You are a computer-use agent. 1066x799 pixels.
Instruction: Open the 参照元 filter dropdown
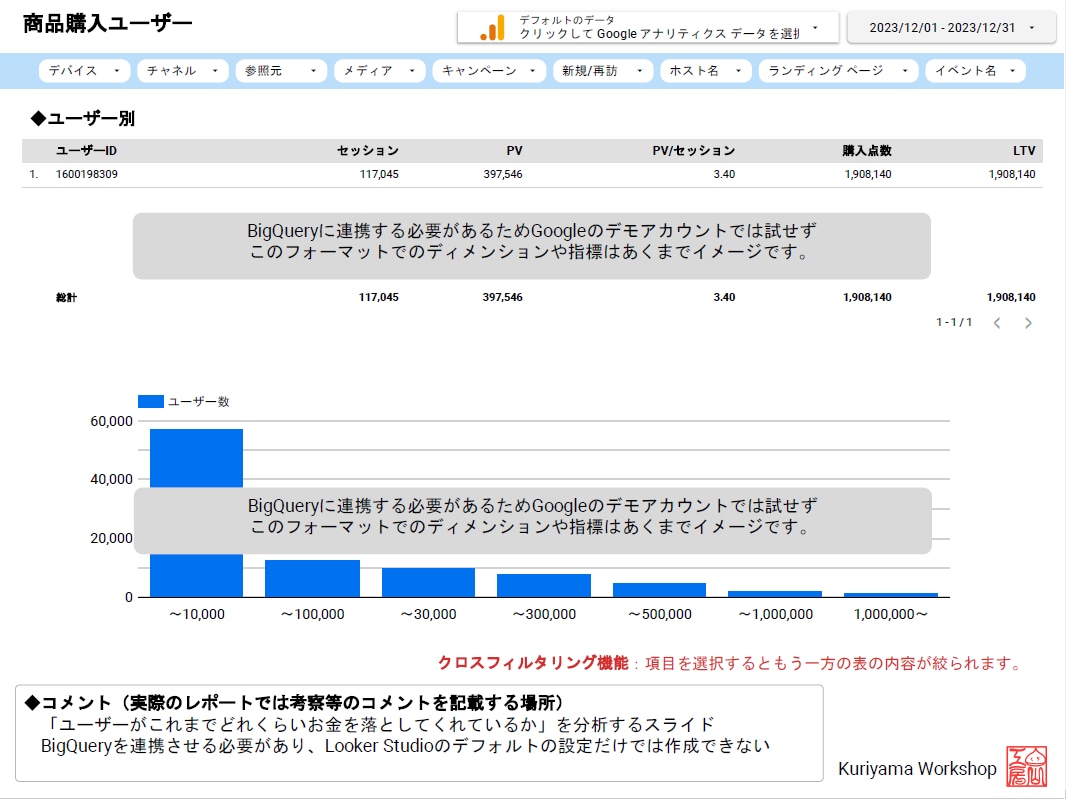coord(281,71)
